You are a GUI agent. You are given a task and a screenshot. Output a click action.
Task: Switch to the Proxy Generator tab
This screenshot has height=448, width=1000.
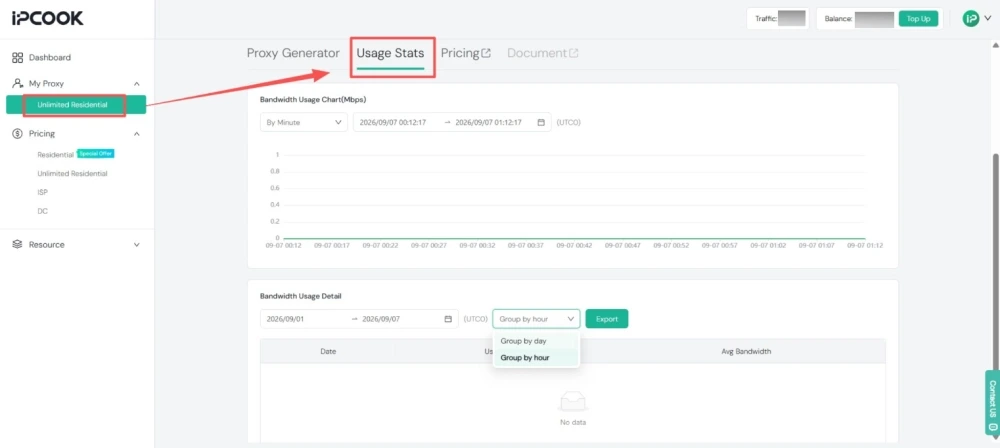click(x=293, y=53)
